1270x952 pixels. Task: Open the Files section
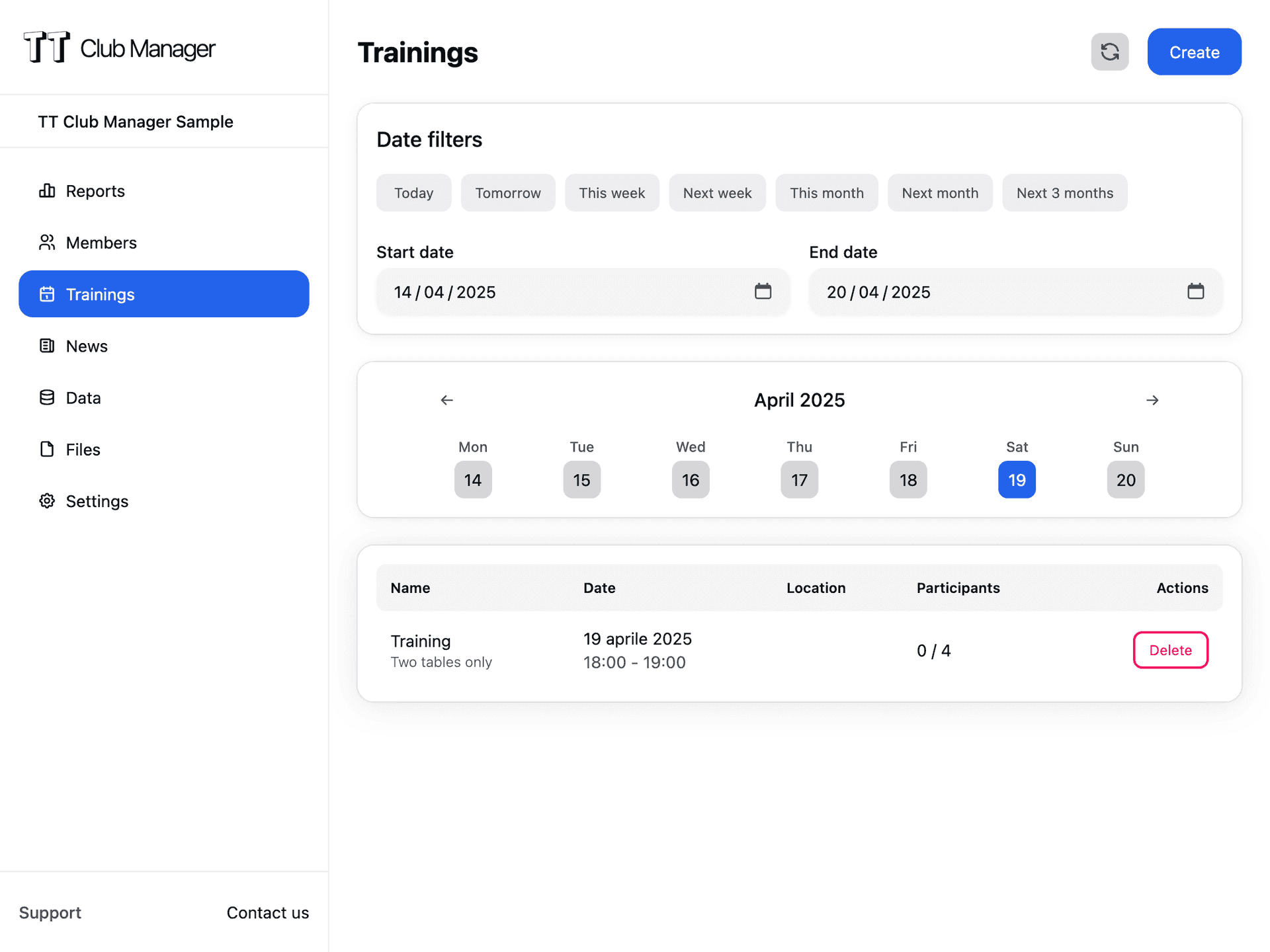click(x=83, y=450)
